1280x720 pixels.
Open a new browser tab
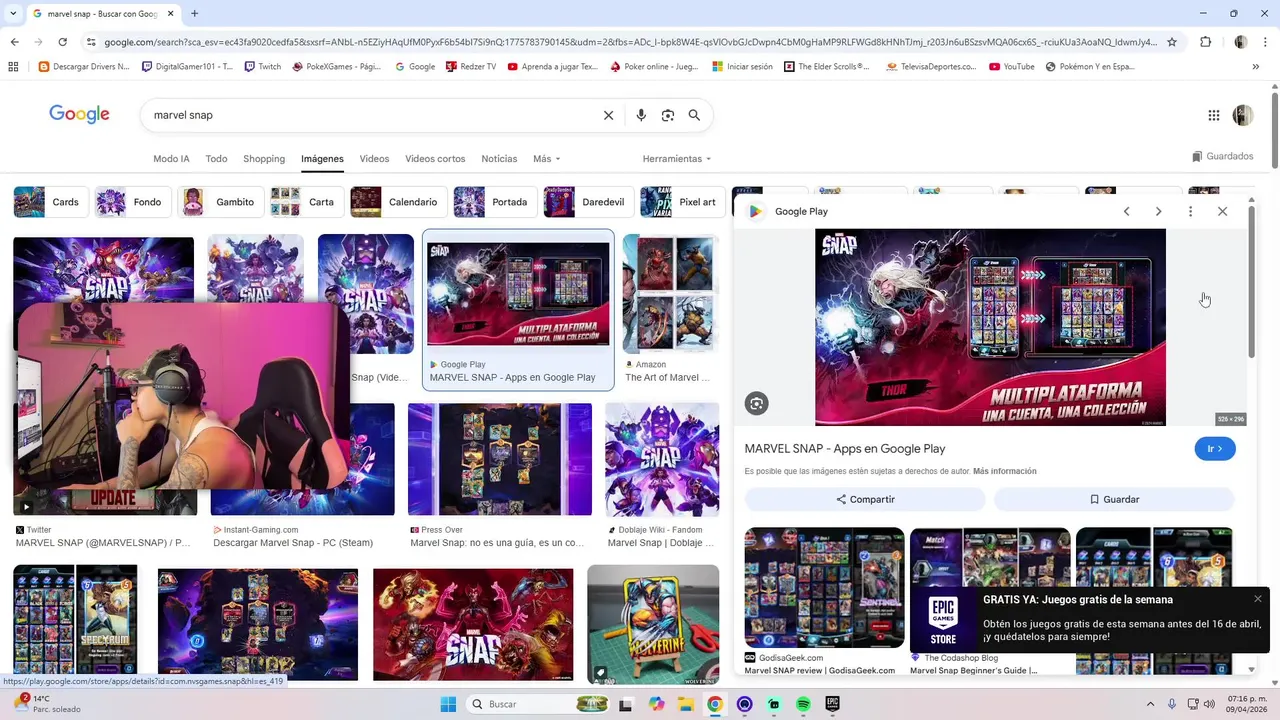194,14
